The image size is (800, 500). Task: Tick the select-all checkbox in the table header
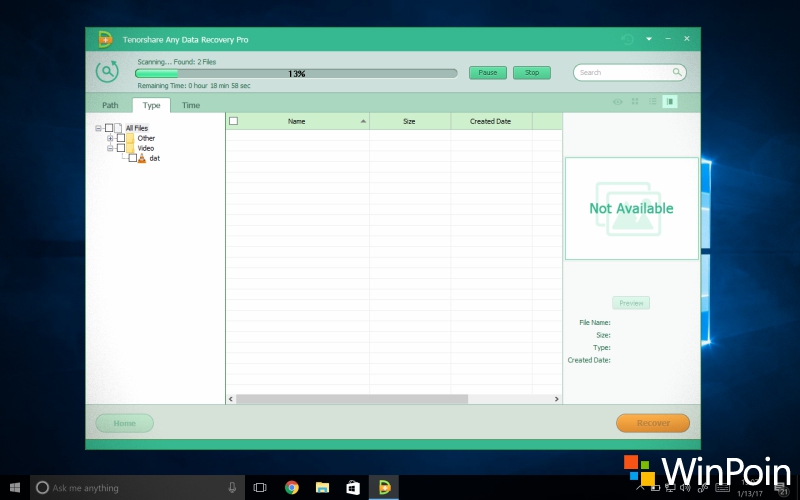pos(233,121)
